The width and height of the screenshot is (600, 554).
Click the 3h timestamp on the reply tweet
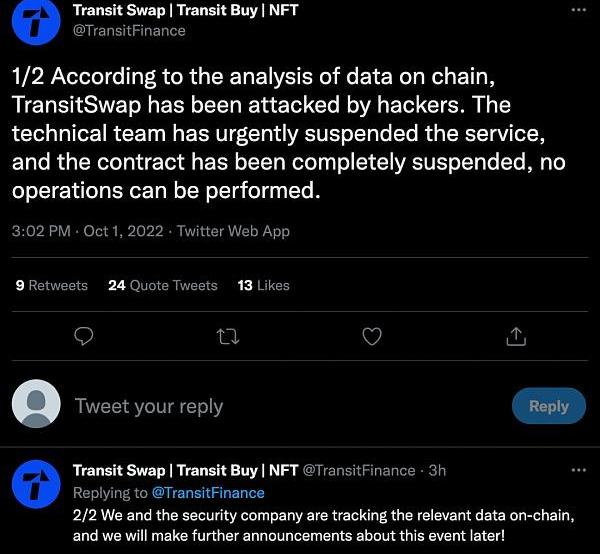(x=437, y=470)
